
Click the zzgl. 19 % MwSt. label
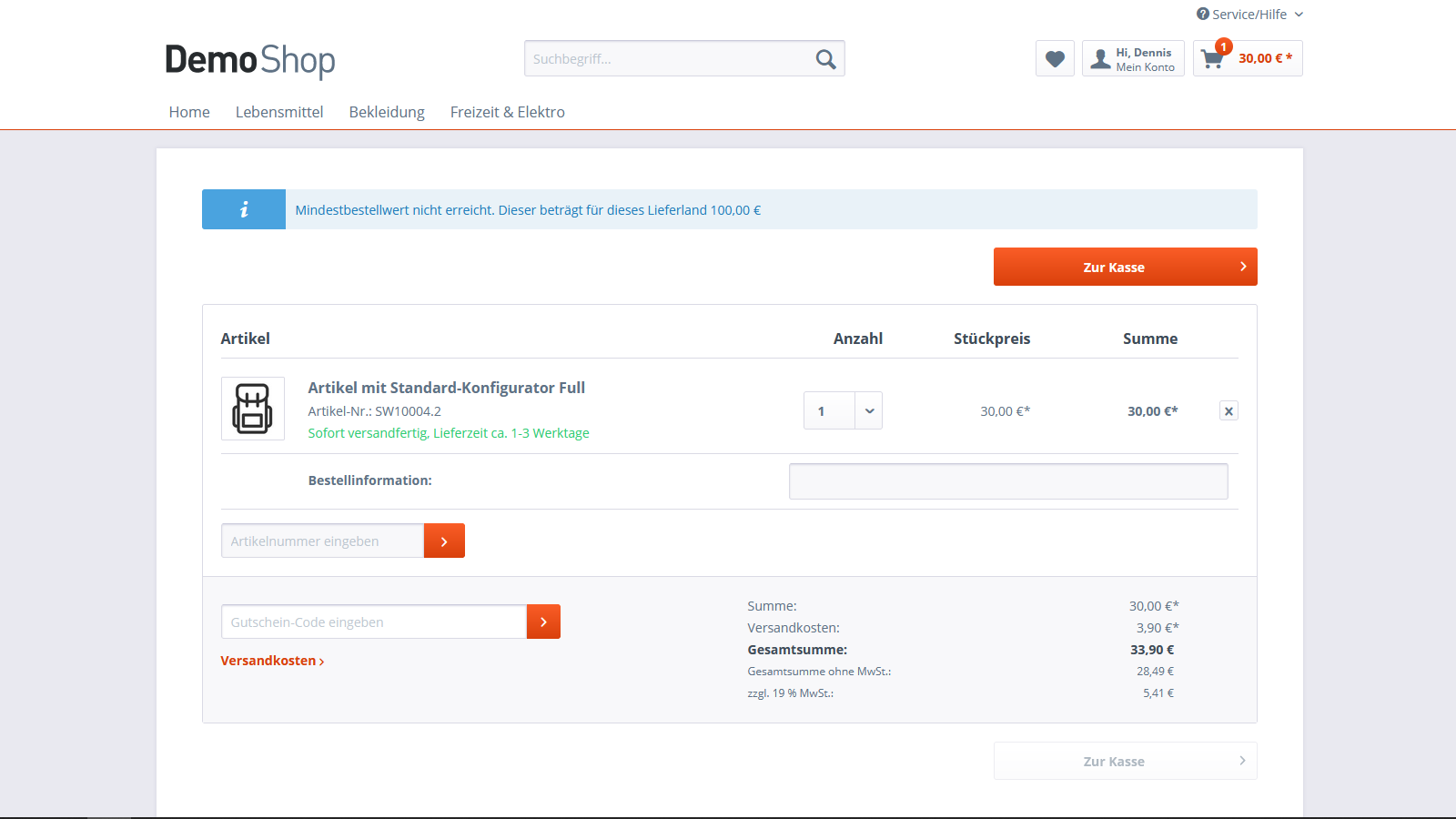[x=791, y=693]
